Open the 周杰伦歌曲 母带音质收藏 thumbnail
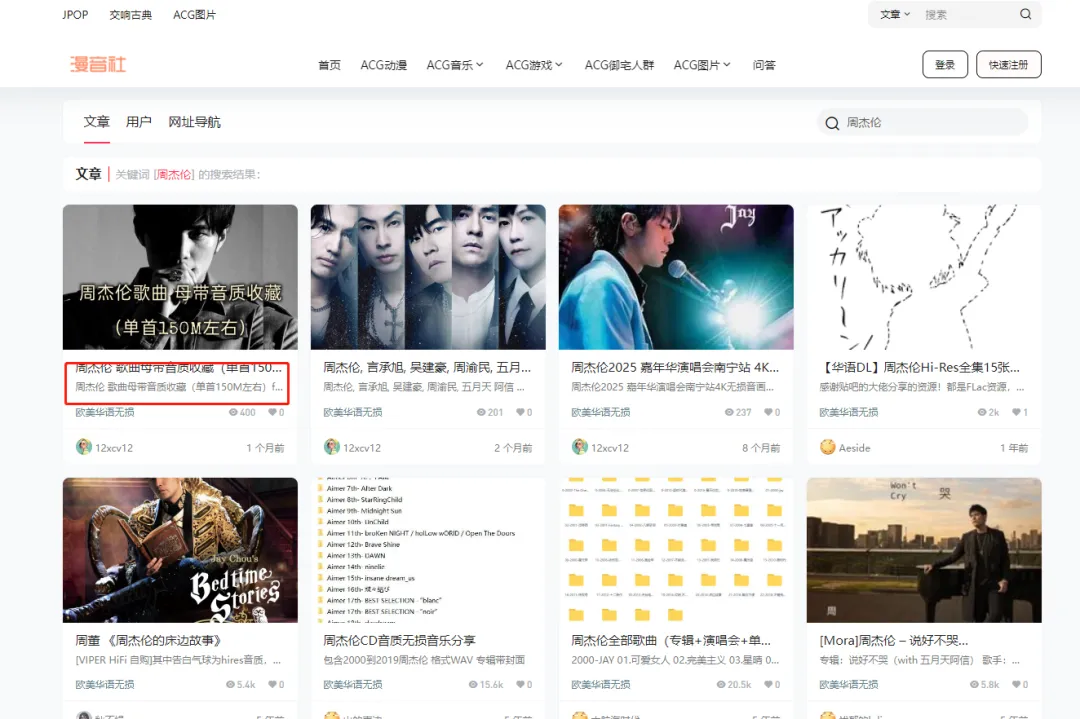1080x719 pixels. pos(180,277)
